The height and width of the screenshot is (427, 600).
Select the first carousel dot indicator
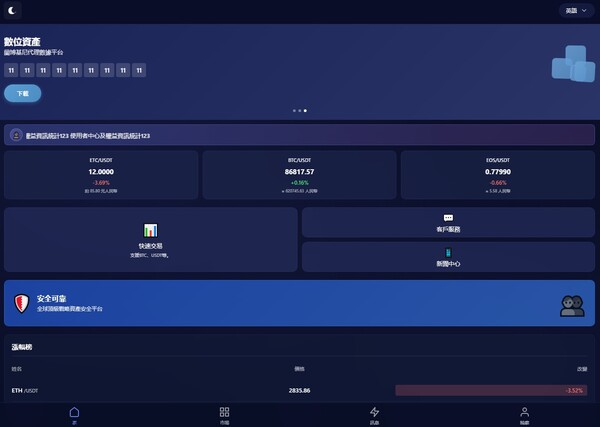coord(294,110)
